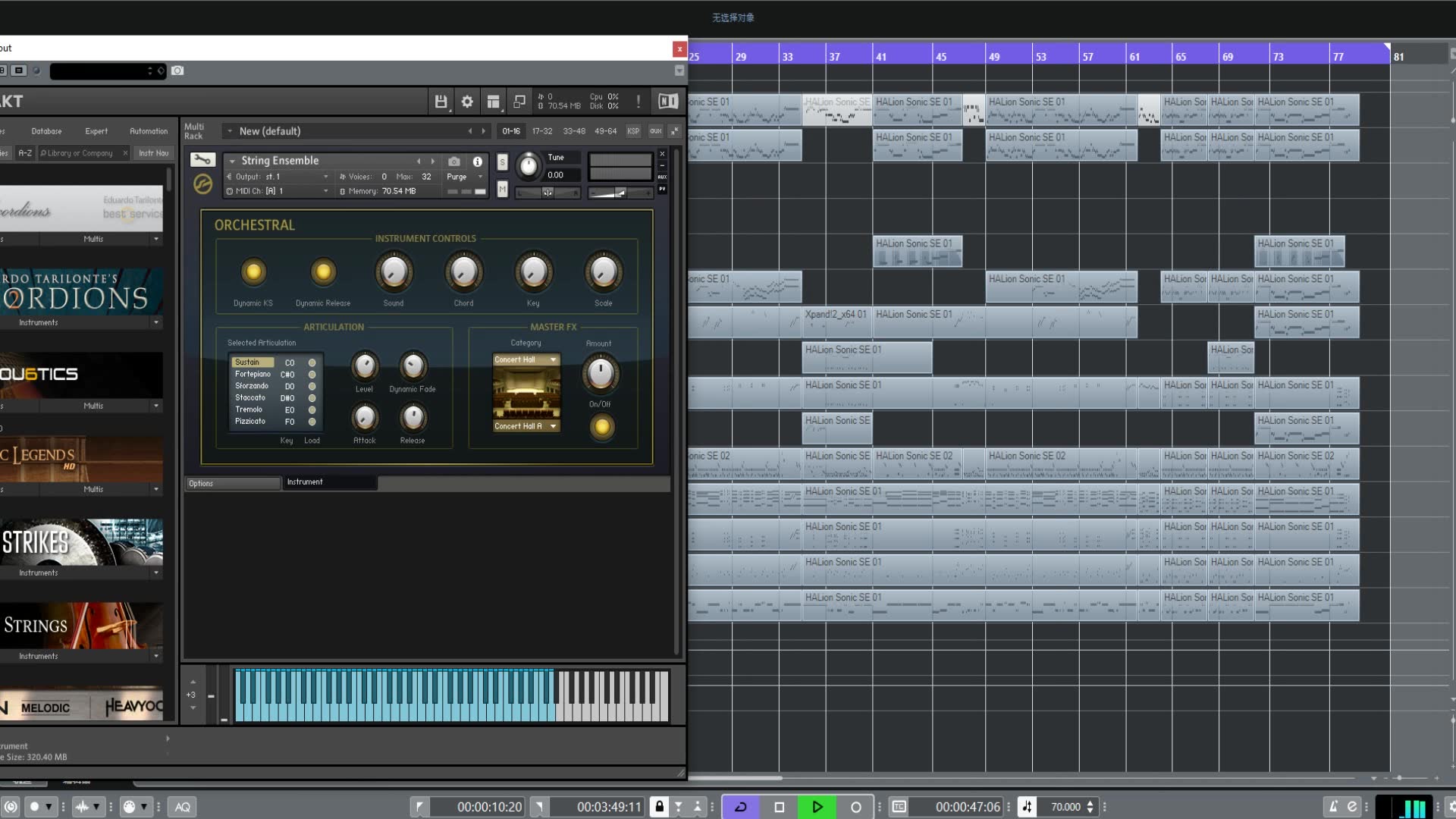Click the workspace layout panel icon
Screen dimensions: 1456x819
[x=493, y=102]
